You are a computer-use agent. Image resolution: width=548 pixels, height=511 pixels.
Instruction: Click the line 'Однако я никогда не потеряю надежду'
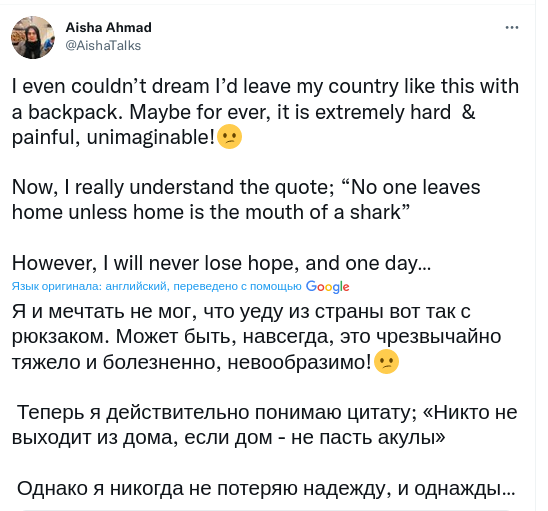[266, 488]
